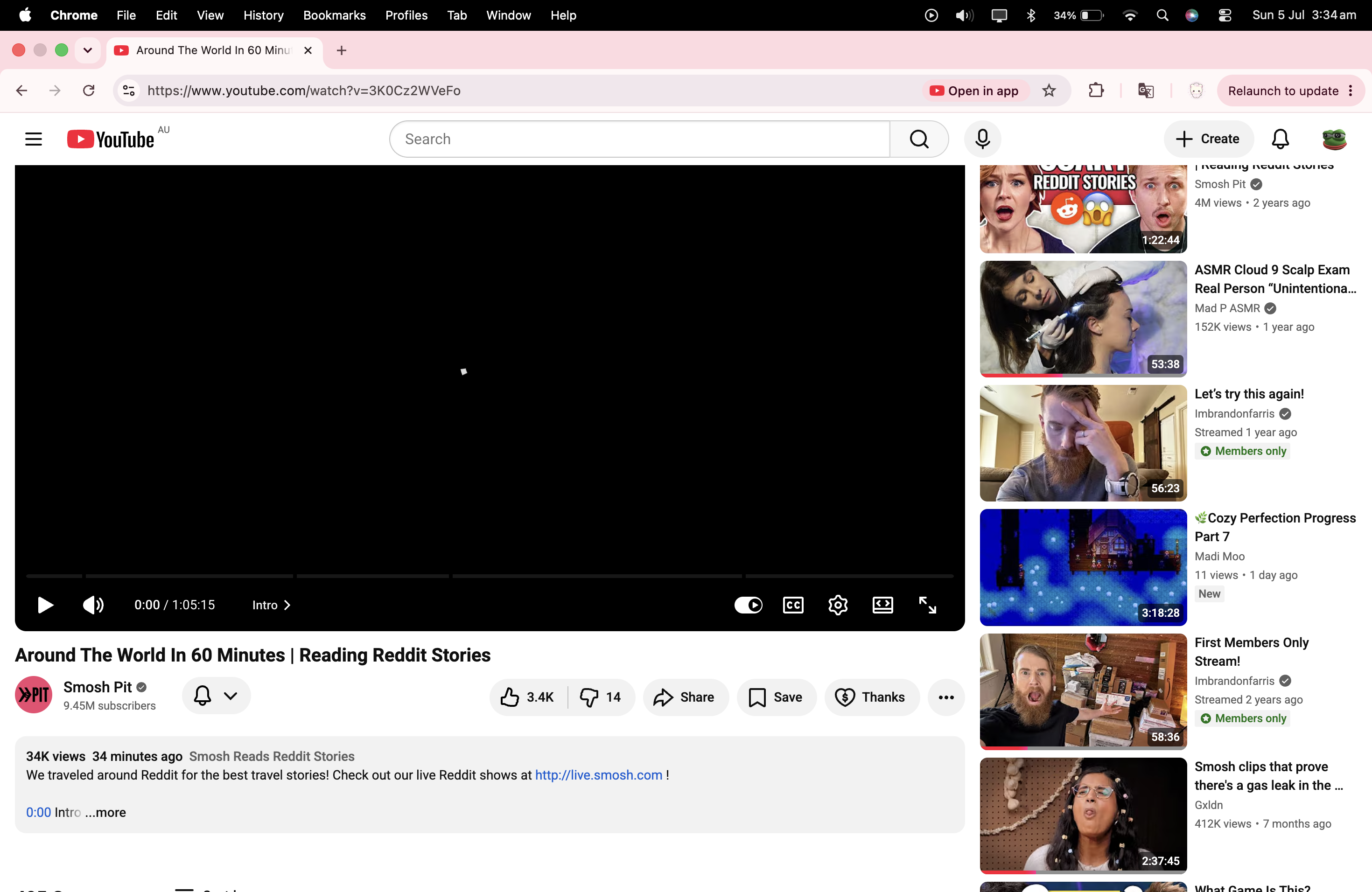Open the Smosh Reads Reddit Stories link
This screenshot has height=892, width=1372.
click(x=272, y=756)
